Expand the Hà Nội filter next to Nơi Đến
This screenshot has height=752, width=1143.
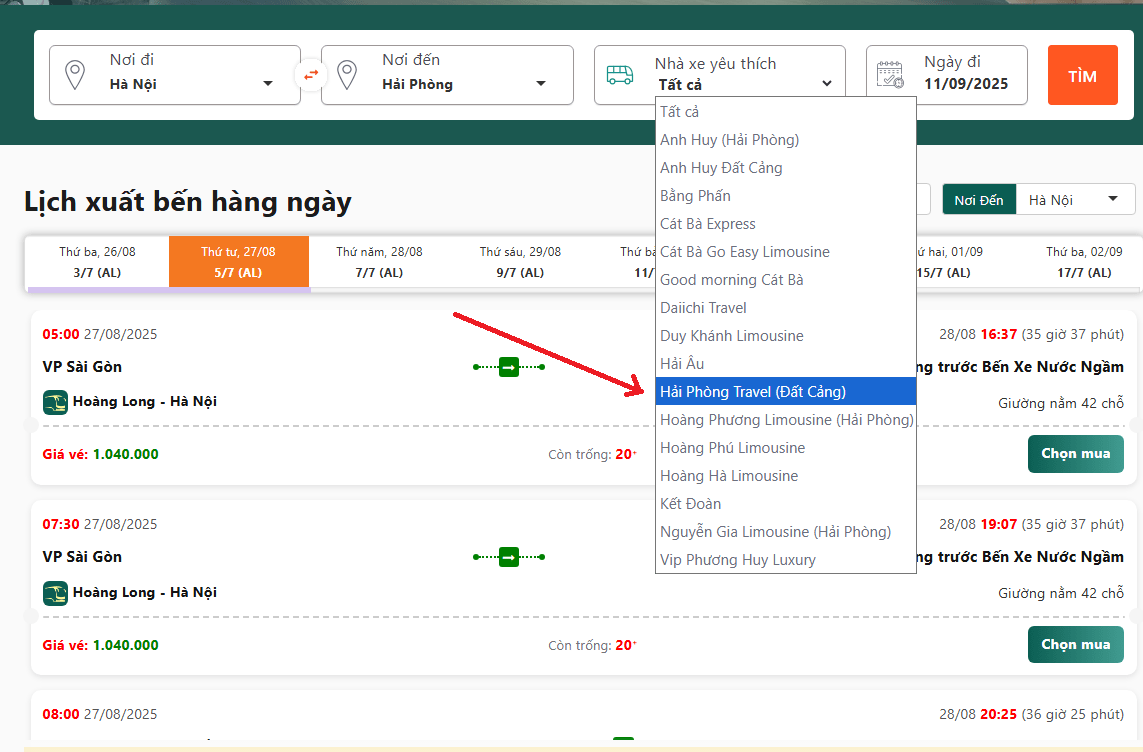click(x=1075, y=200)
